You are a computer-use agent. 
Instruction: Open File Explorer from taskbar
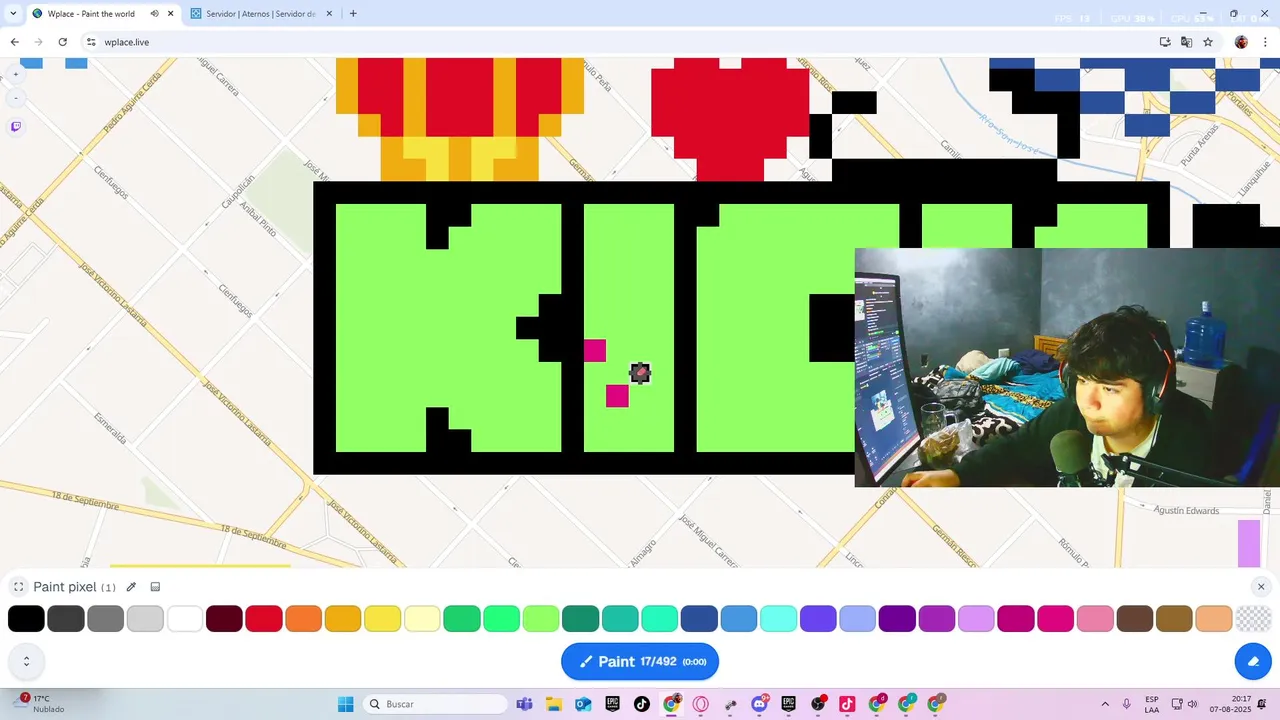pyautogui.click(x=554, y=704)
